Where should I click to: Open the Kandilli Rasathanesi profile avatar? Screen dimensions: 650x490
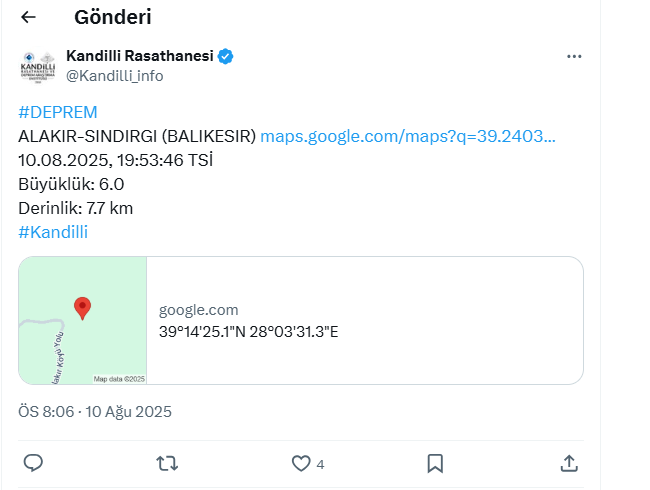(38, 67)
